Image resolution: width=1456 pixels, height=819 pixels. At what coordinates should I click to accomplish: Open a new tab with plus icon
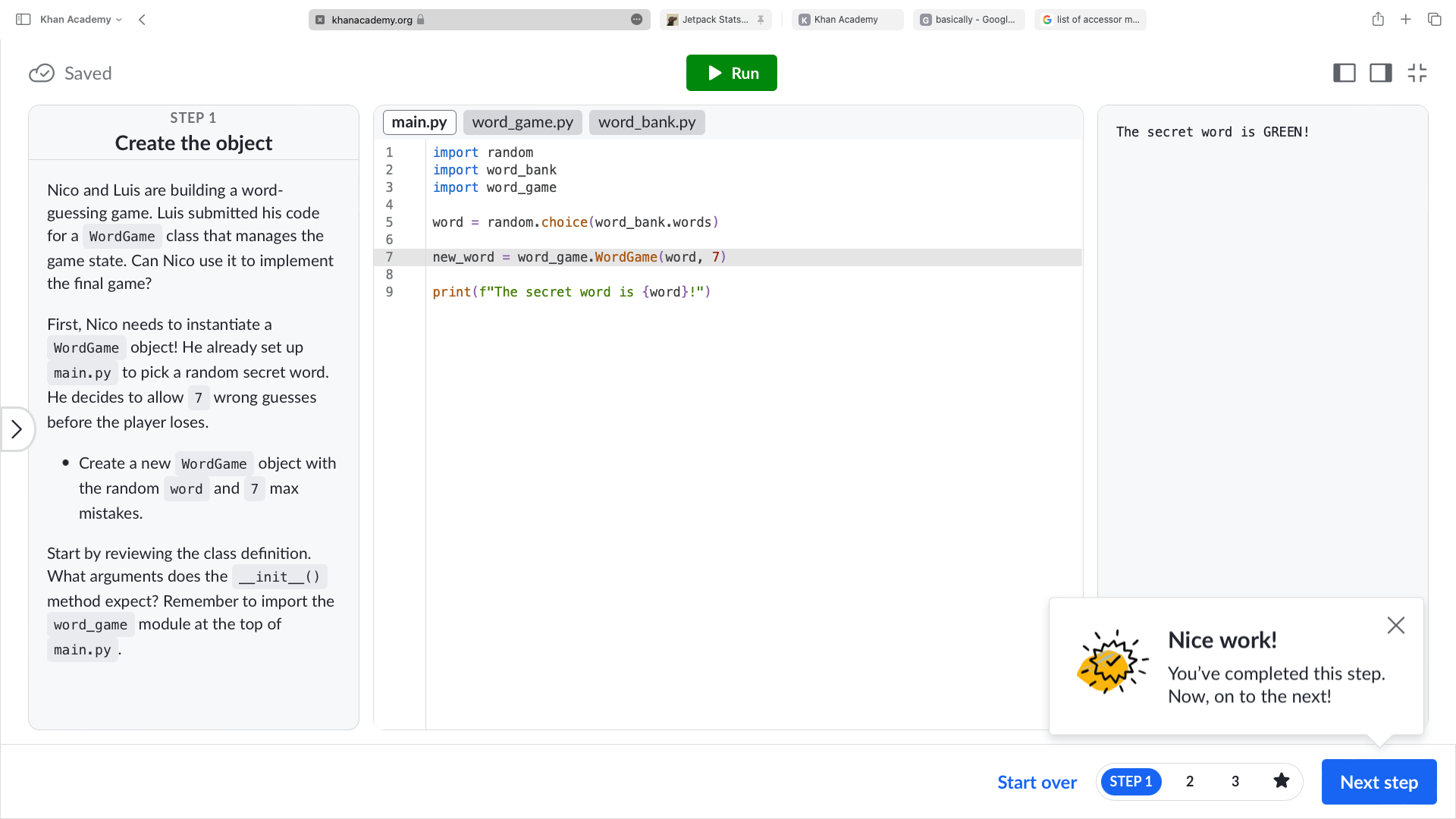tap(1406, 20)
